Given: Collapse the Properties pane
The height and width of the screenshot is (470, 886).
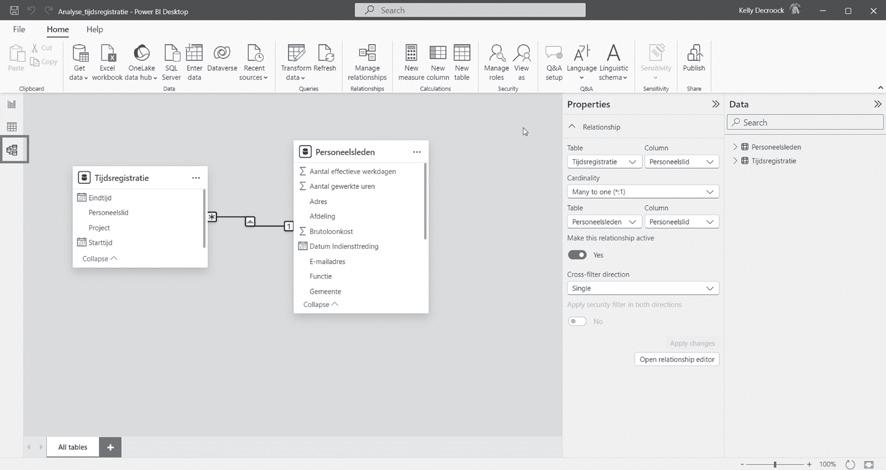Looking at the screenshot, I should tap(715, 104).
